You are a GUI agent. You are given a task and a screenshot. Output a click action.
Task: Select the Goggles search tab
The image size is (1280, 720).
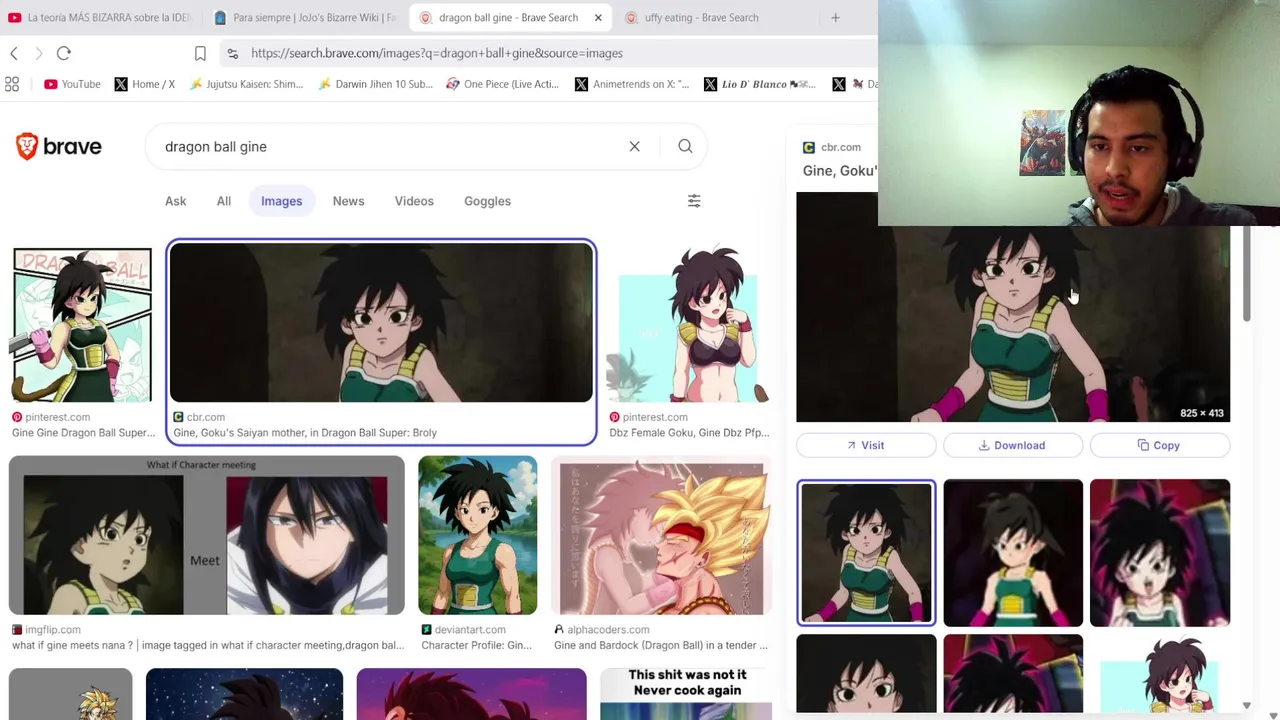487,201
